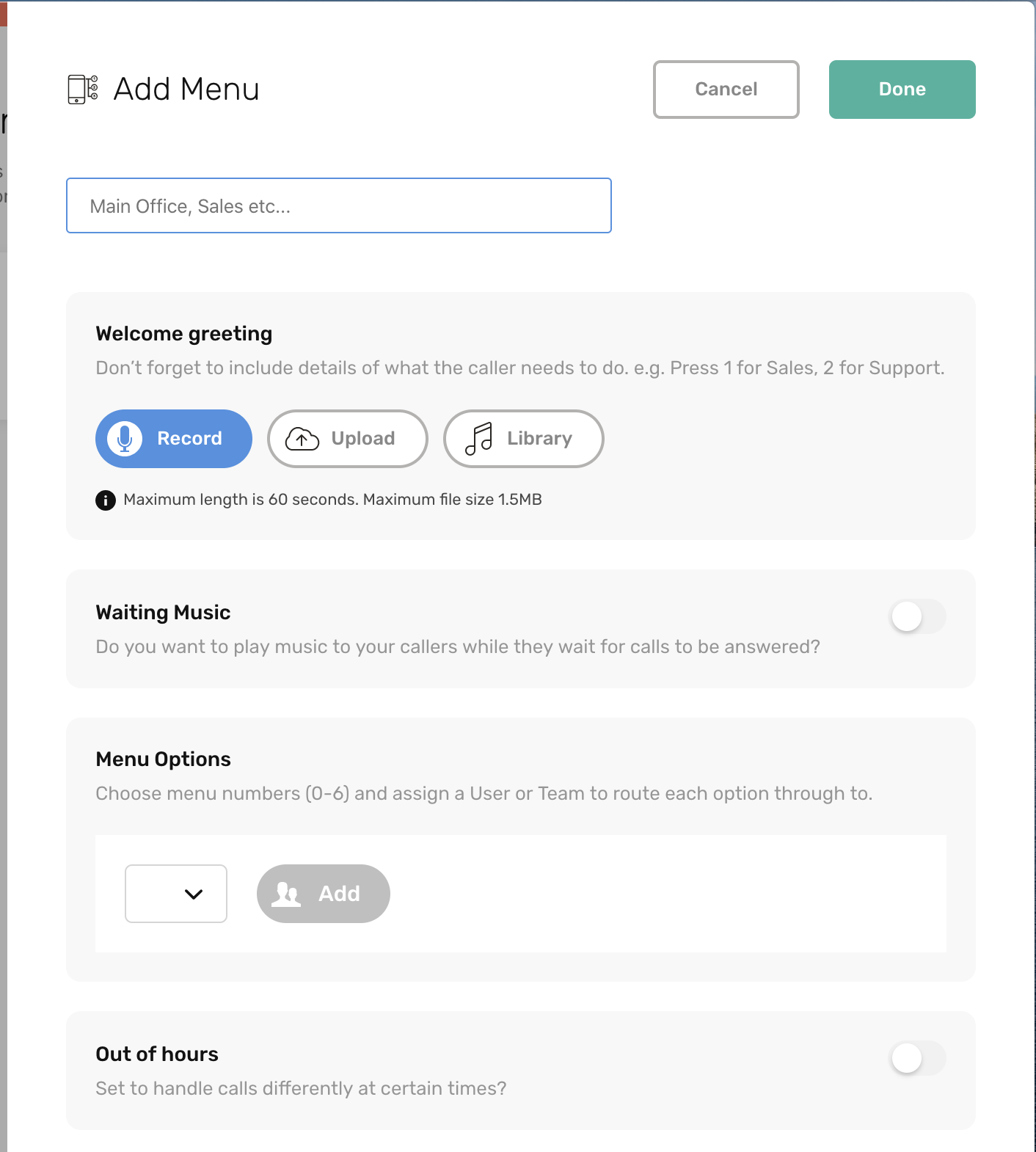The width and height of the screenshot is (1036, 1152).
Task: Click the info icon about maximum length
Action: click(104, 499)
